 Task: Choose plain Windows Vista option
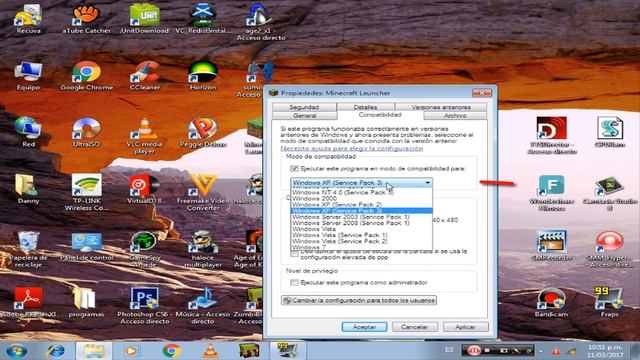(362, 229)
